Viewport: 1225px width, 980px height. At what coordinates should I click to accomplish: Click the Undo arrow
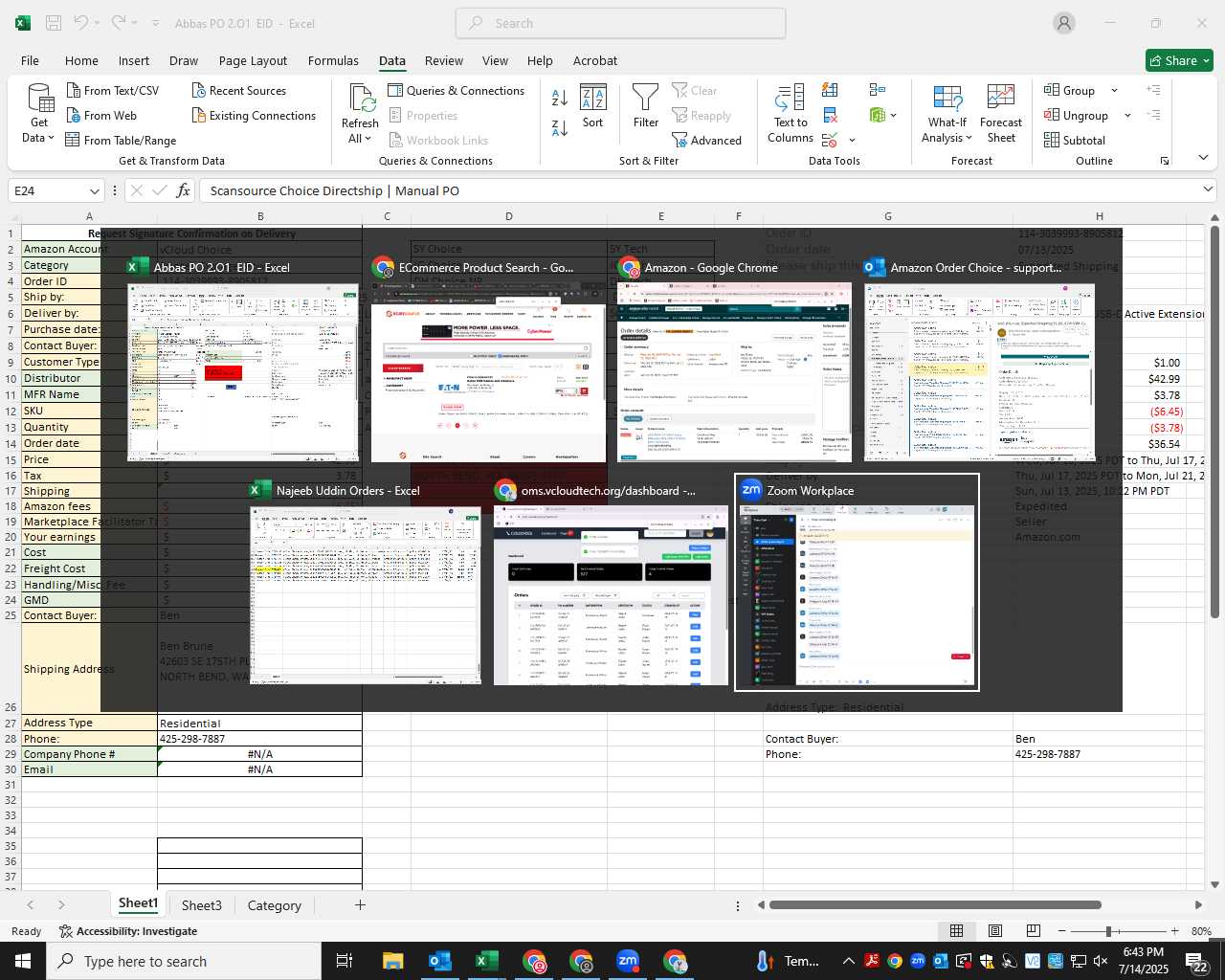click(x=81, y=23)
